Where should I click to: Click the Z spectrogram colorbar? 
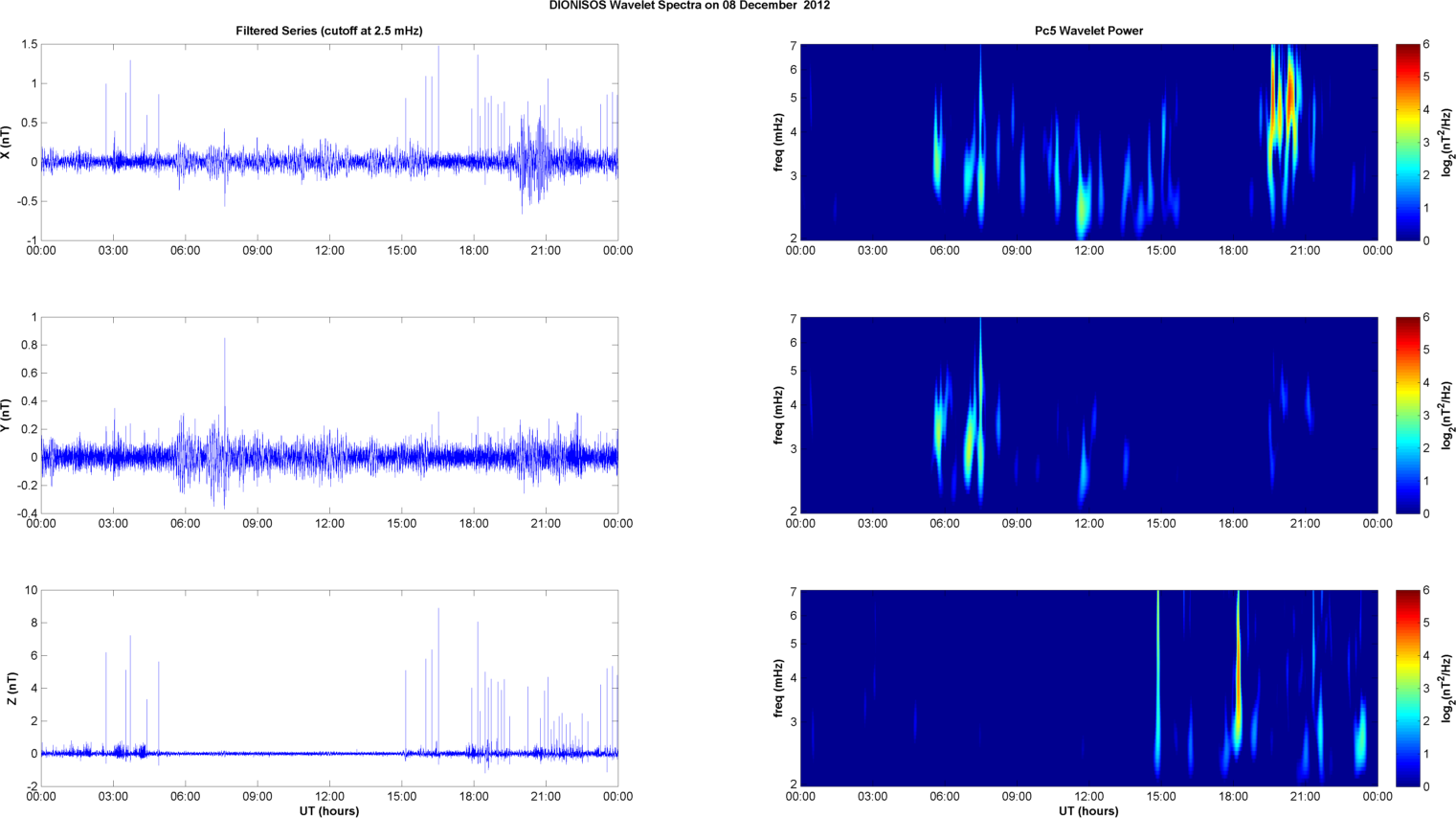pyautogui.click(x=1407, y=688)
